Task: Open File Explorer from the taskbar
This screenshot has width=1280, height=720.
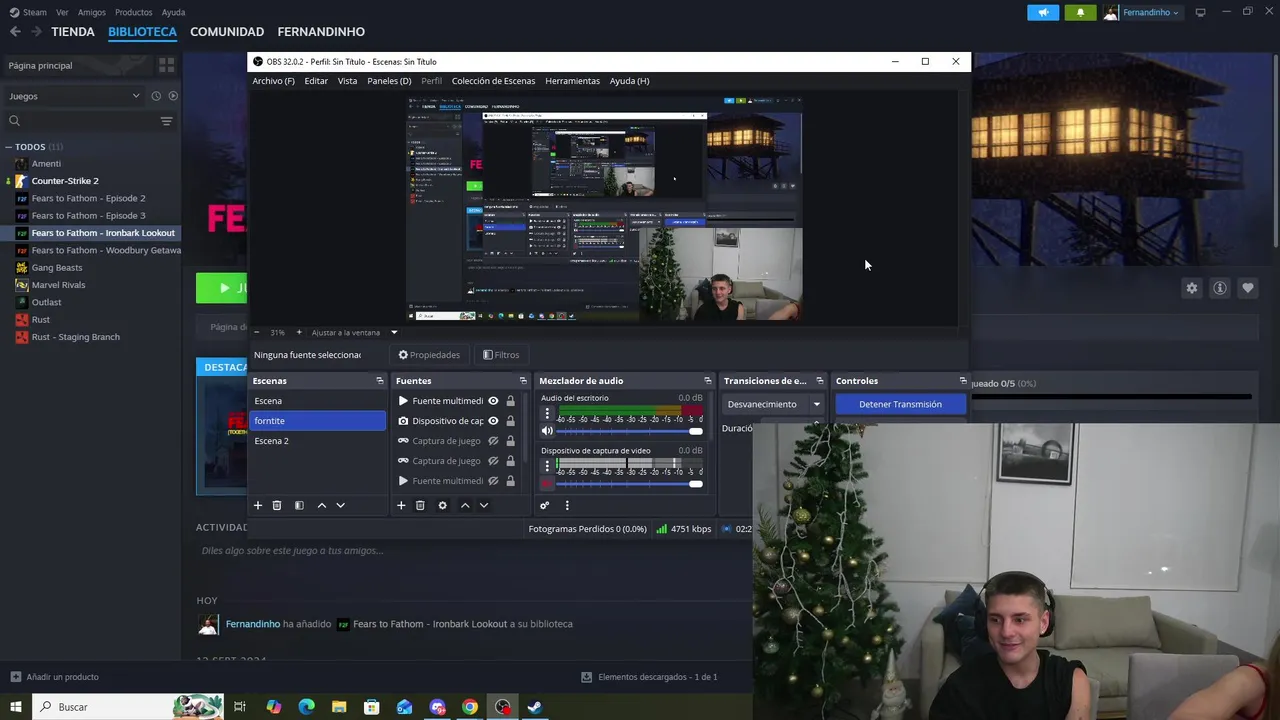Action: tap(339, 707)
